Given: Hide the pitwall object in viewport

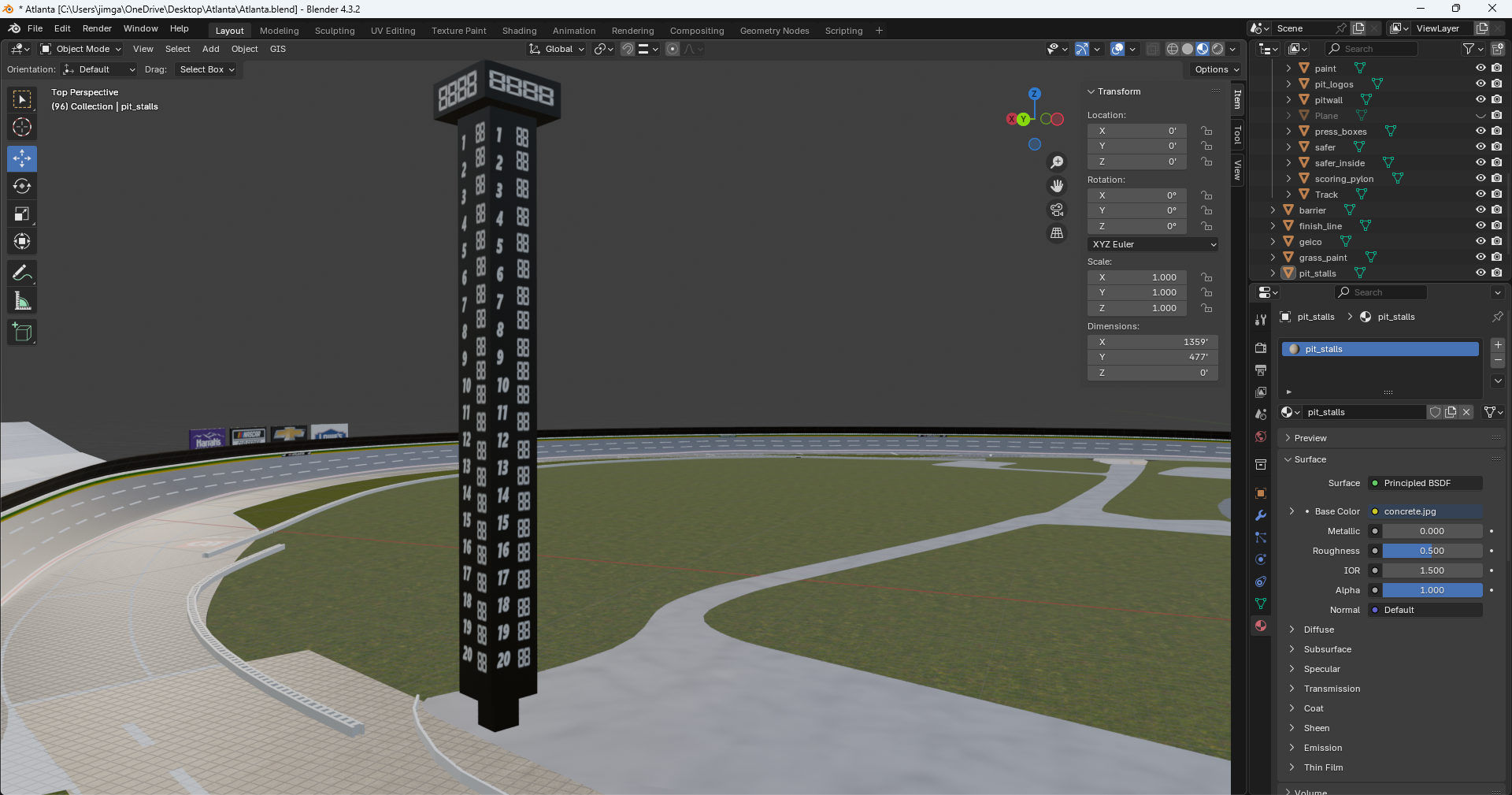Looking at the screenshot, I should click(1480, 100).
